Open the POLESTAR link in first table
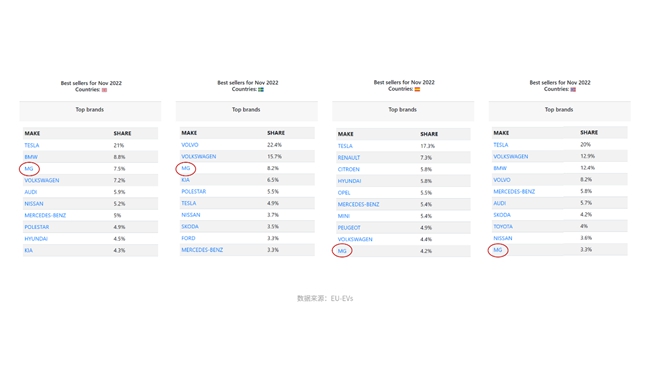This screenshot has width=650, height=365. pyautogui.click(x=36, y=227)
